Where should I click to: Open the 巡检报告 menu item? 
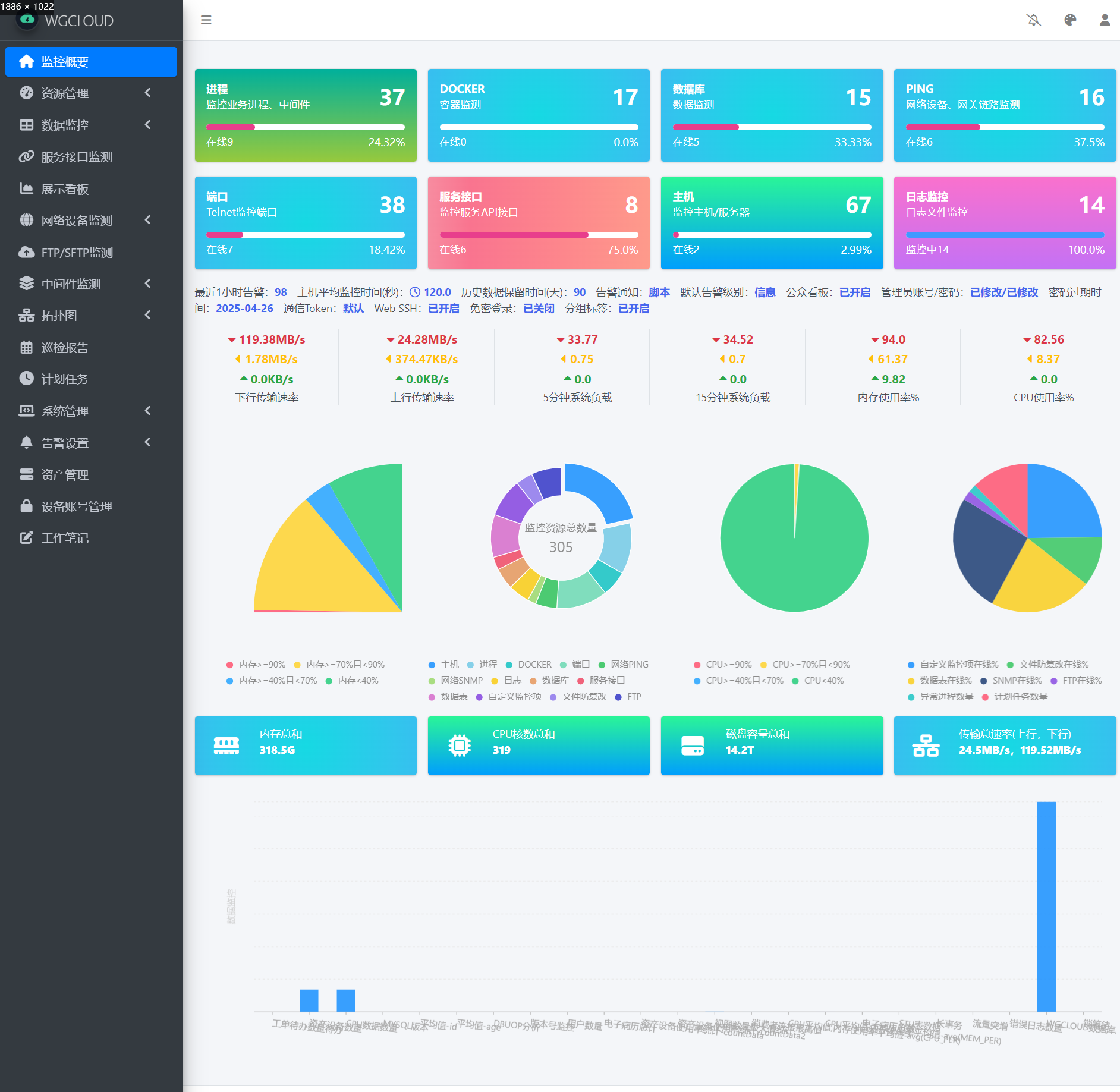(x=91, y=348)
